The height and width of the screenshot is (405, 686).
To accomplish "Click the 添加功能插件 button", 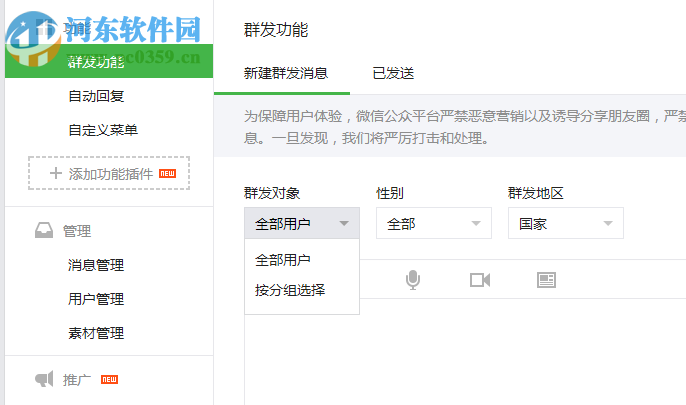I will pos(109,173).
